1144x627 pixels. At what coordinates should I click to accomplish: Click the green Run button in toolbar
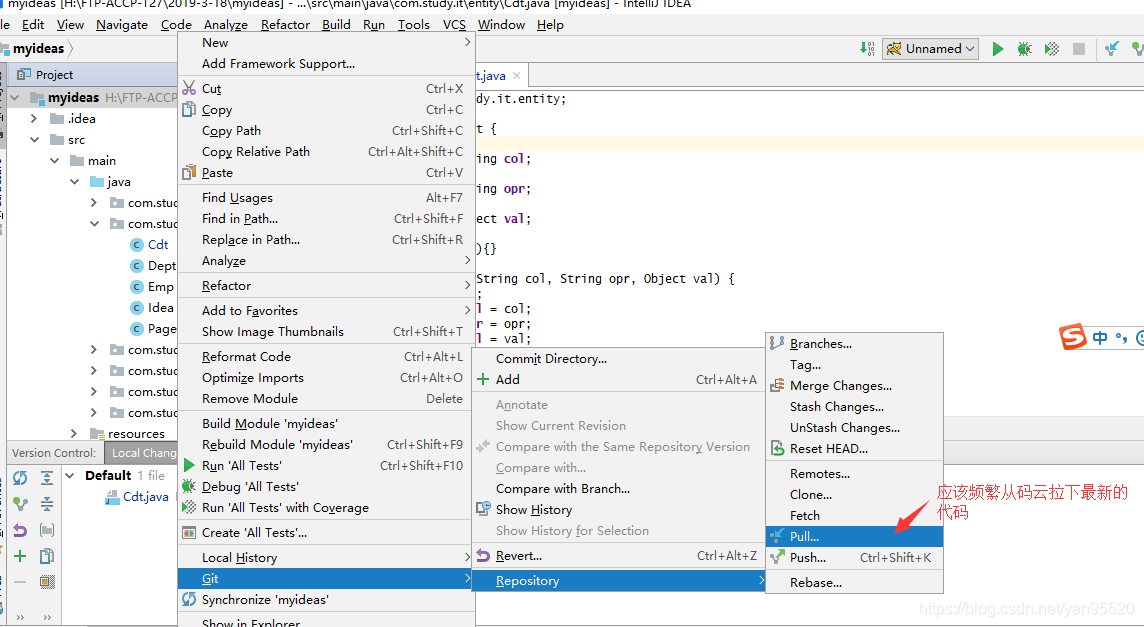(997, 49)
